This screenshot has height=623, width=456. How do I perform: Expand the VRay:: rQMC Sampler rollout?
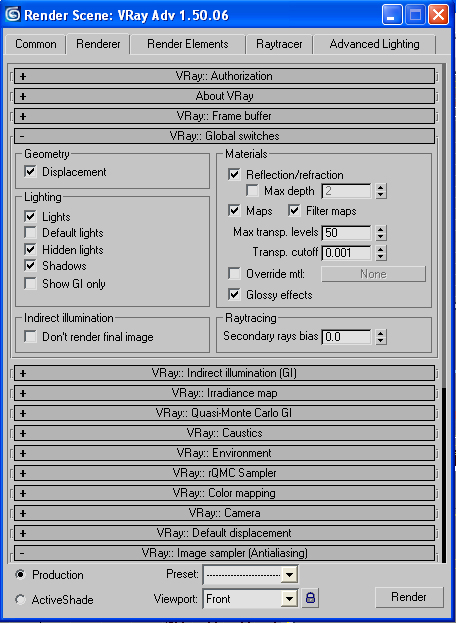pyautogui.click(x=224, y=473)
